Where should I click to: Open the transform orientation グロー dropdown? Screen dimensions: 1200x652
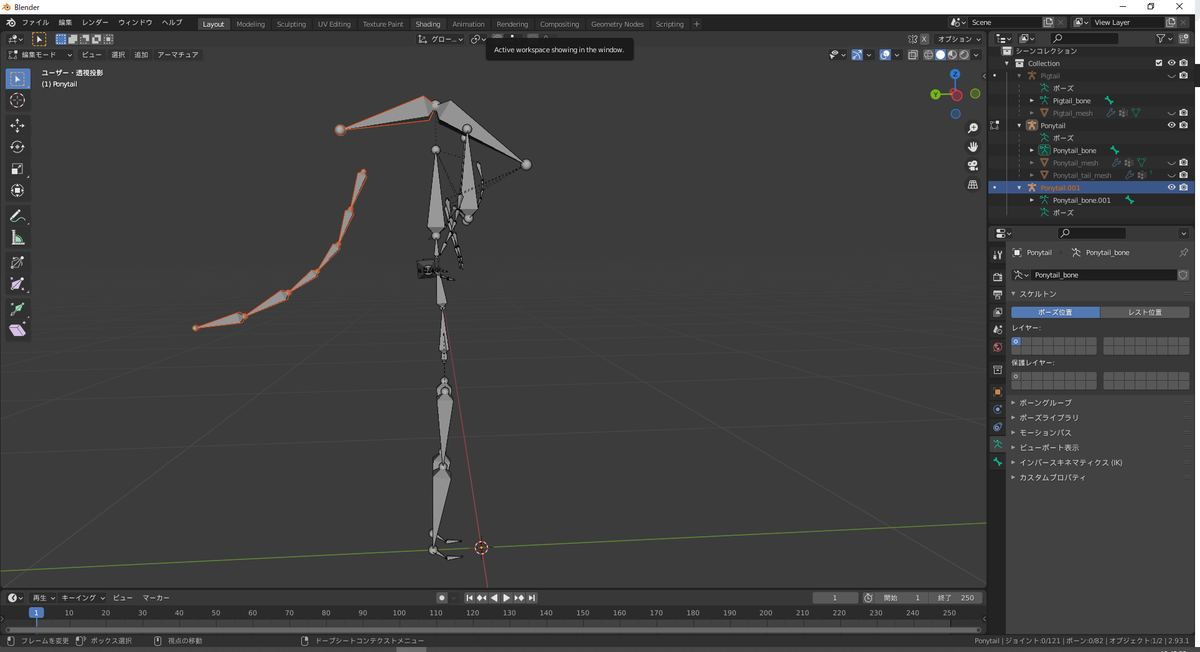[x=441, y=39]
